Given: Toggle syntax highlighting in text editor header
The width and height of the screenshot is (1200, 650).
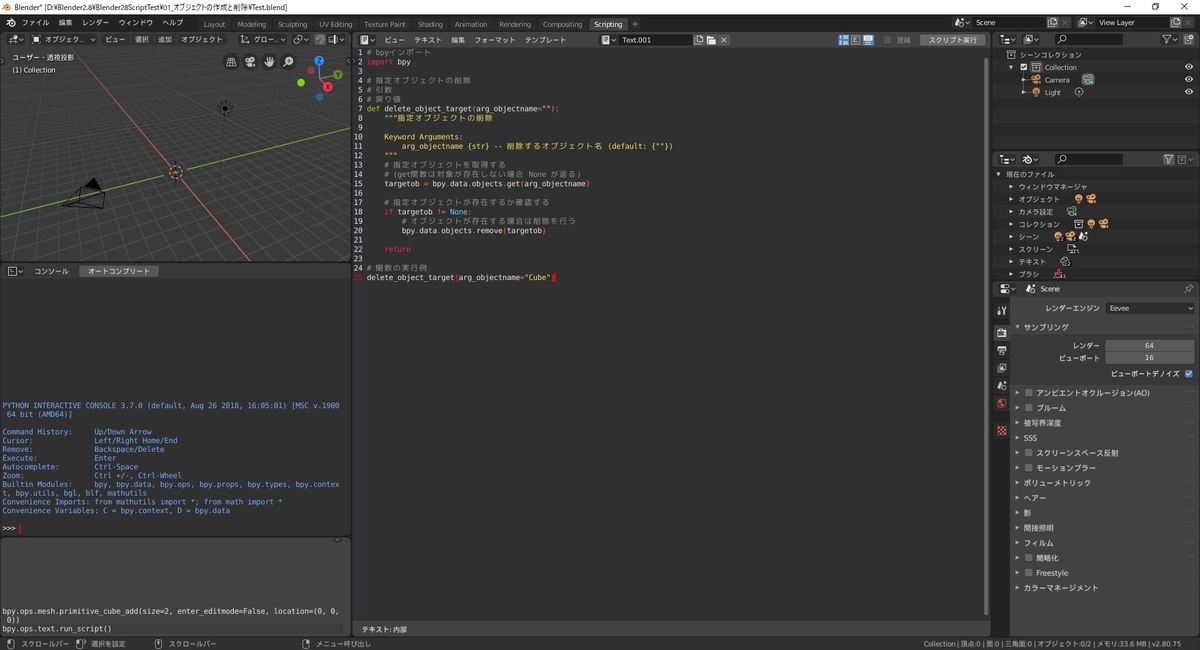Looking at the screenshot, I should tap(867, 40).
